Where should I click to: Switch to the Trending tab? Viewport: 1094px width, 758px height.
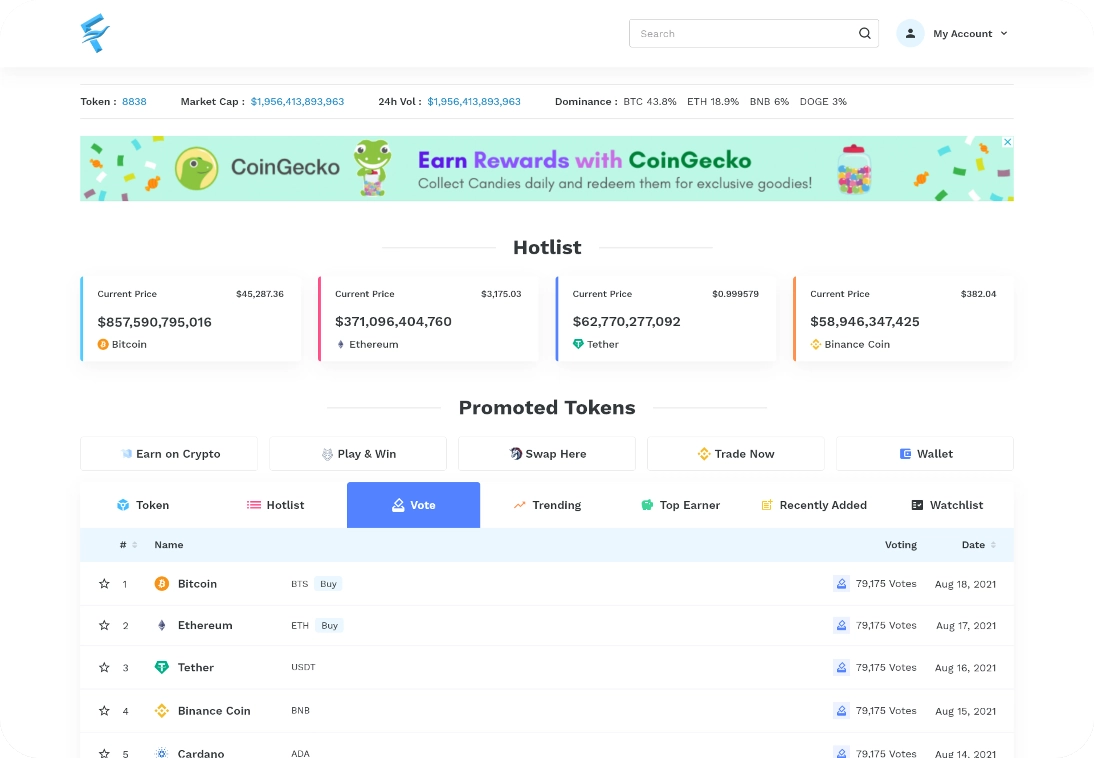coord(547,505)
